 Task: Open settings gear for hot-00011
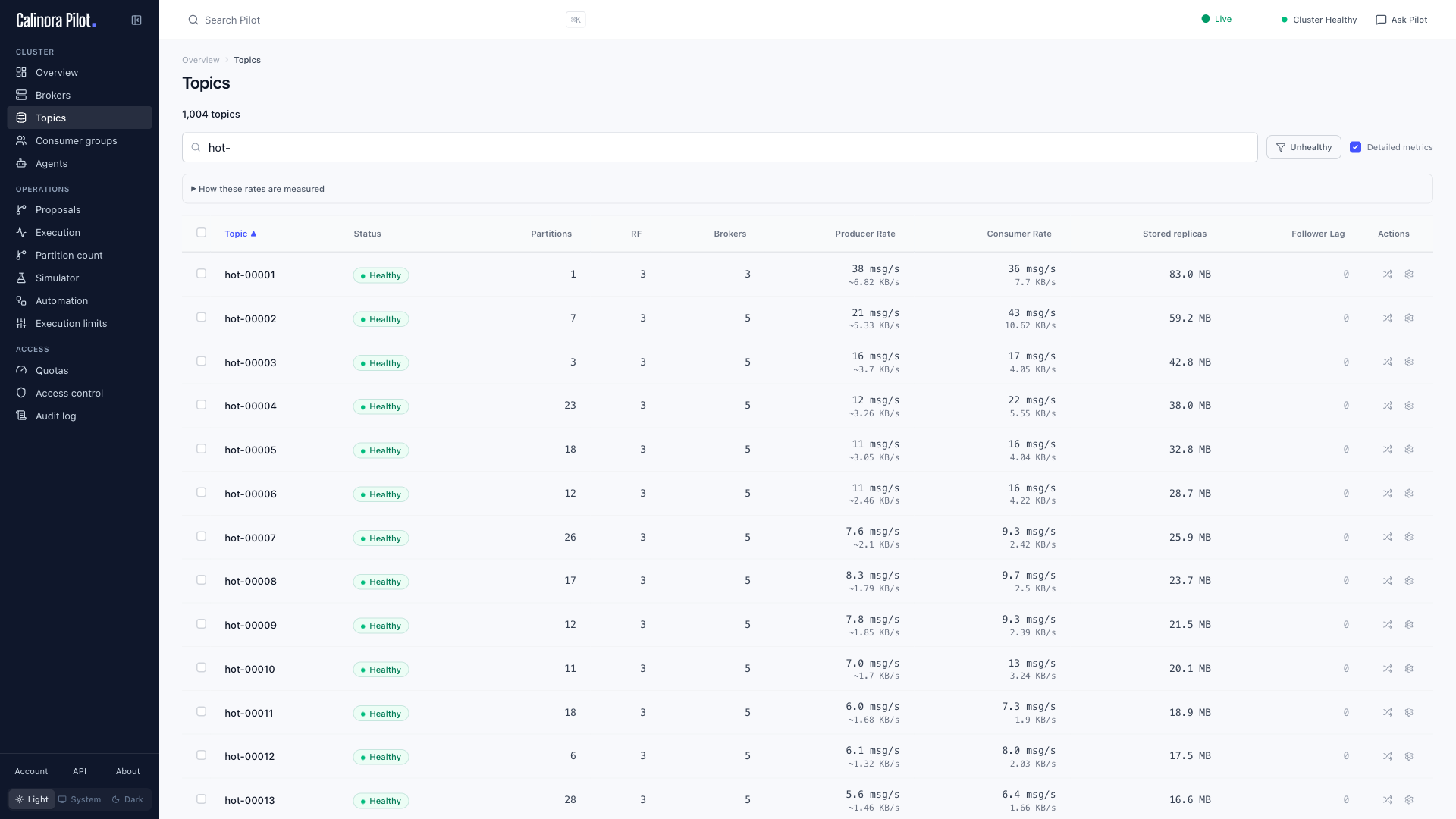pyautogui.click(x=1409, y=713)
